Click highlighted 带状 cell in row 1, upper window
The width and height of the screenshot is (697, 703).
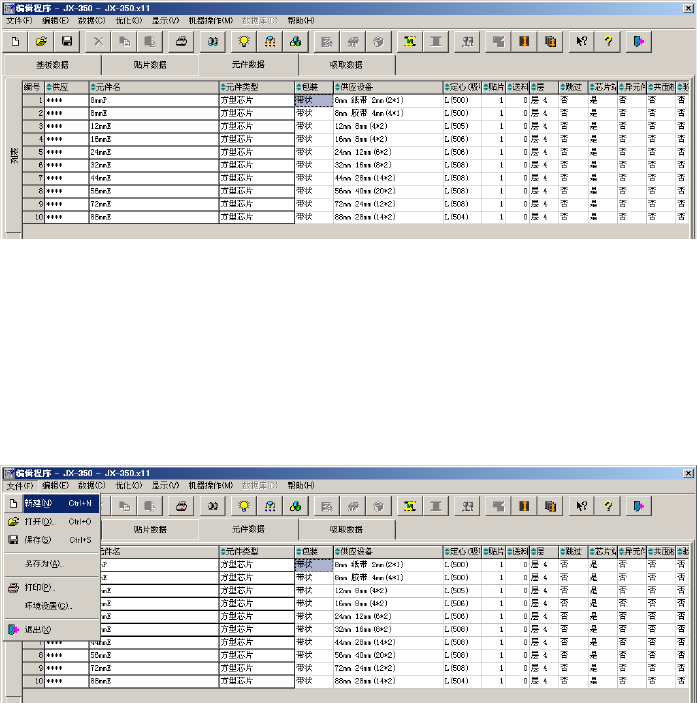click(314, 100)
